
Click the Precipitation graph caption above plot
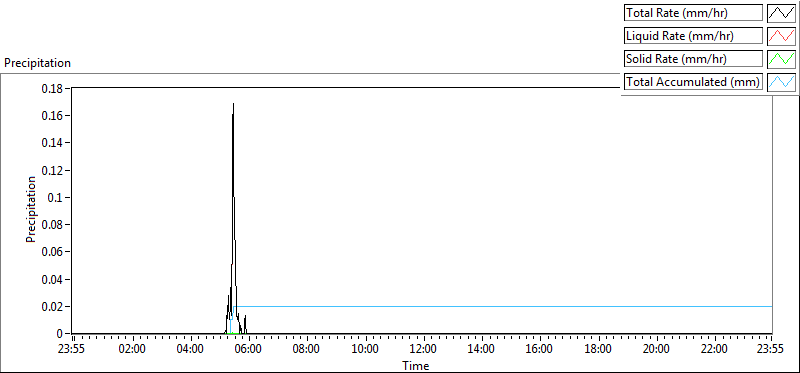[37, 63]
